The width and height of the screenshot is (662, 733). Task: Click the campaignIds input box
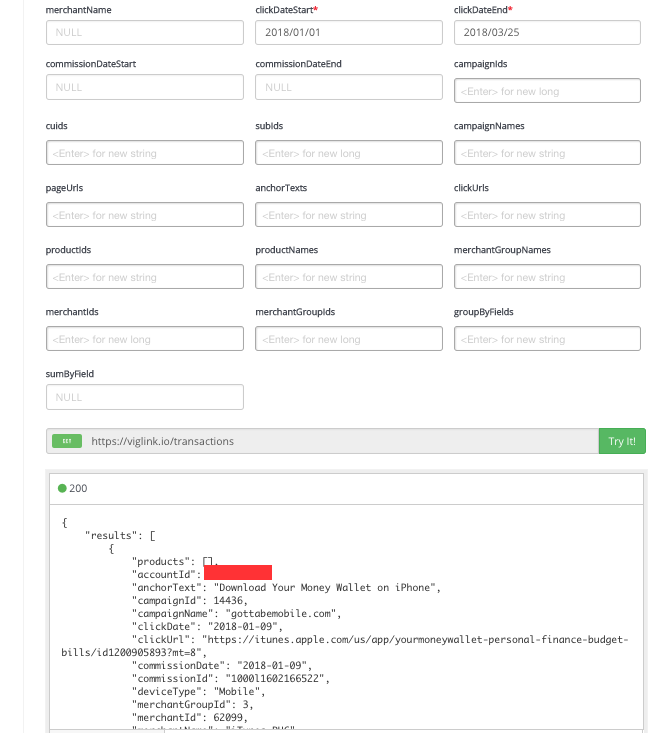click(x=547, y=91)
